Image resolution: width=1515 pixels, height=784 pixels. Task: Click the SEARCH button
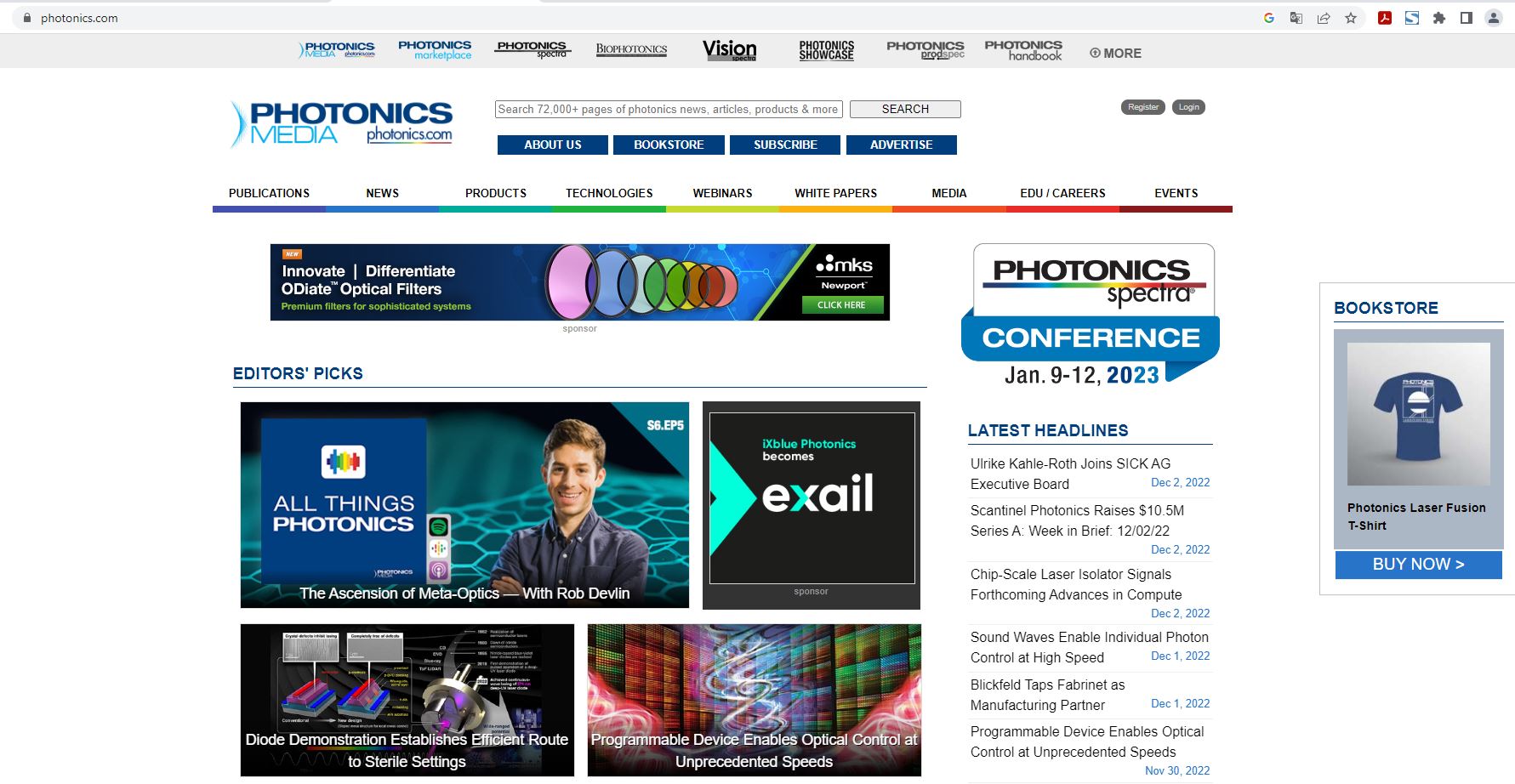pos(905,109)
